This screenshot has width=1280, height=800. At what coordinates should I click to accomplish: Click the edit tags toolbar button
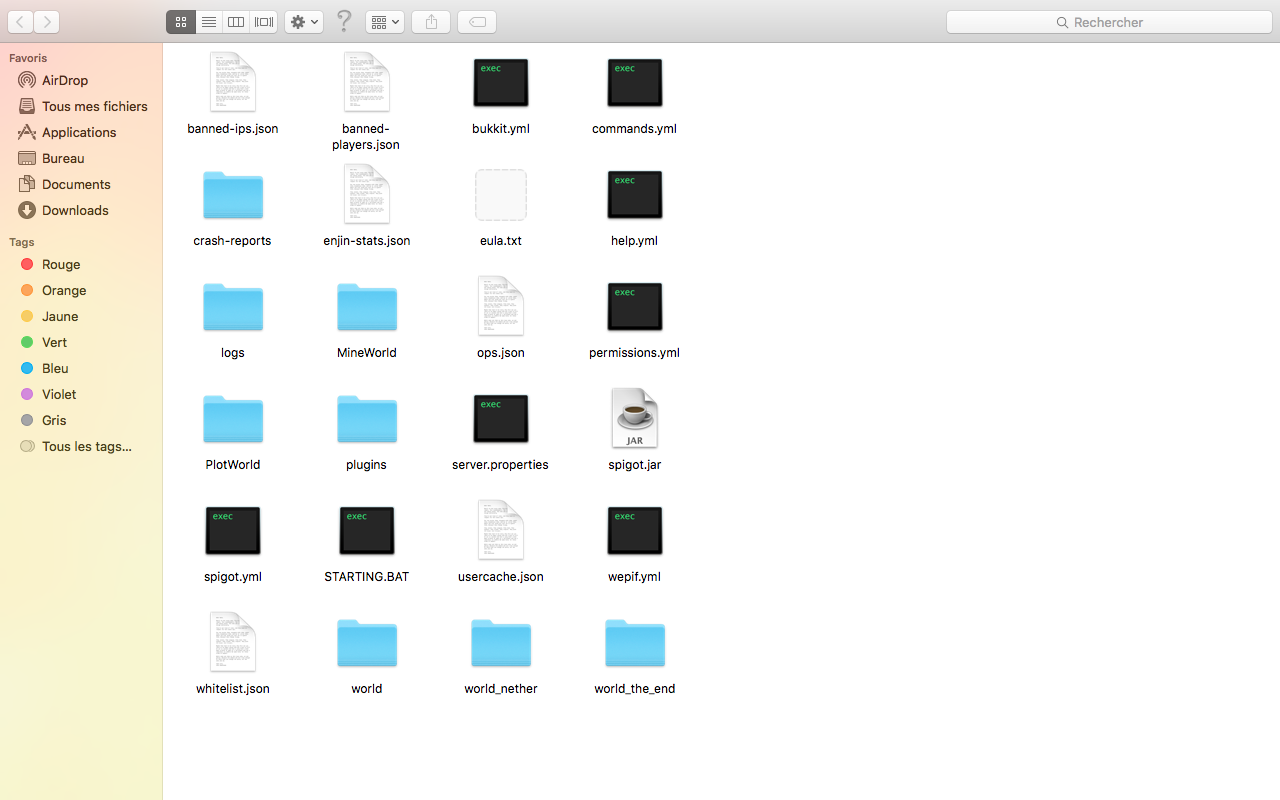coord(477,22)
